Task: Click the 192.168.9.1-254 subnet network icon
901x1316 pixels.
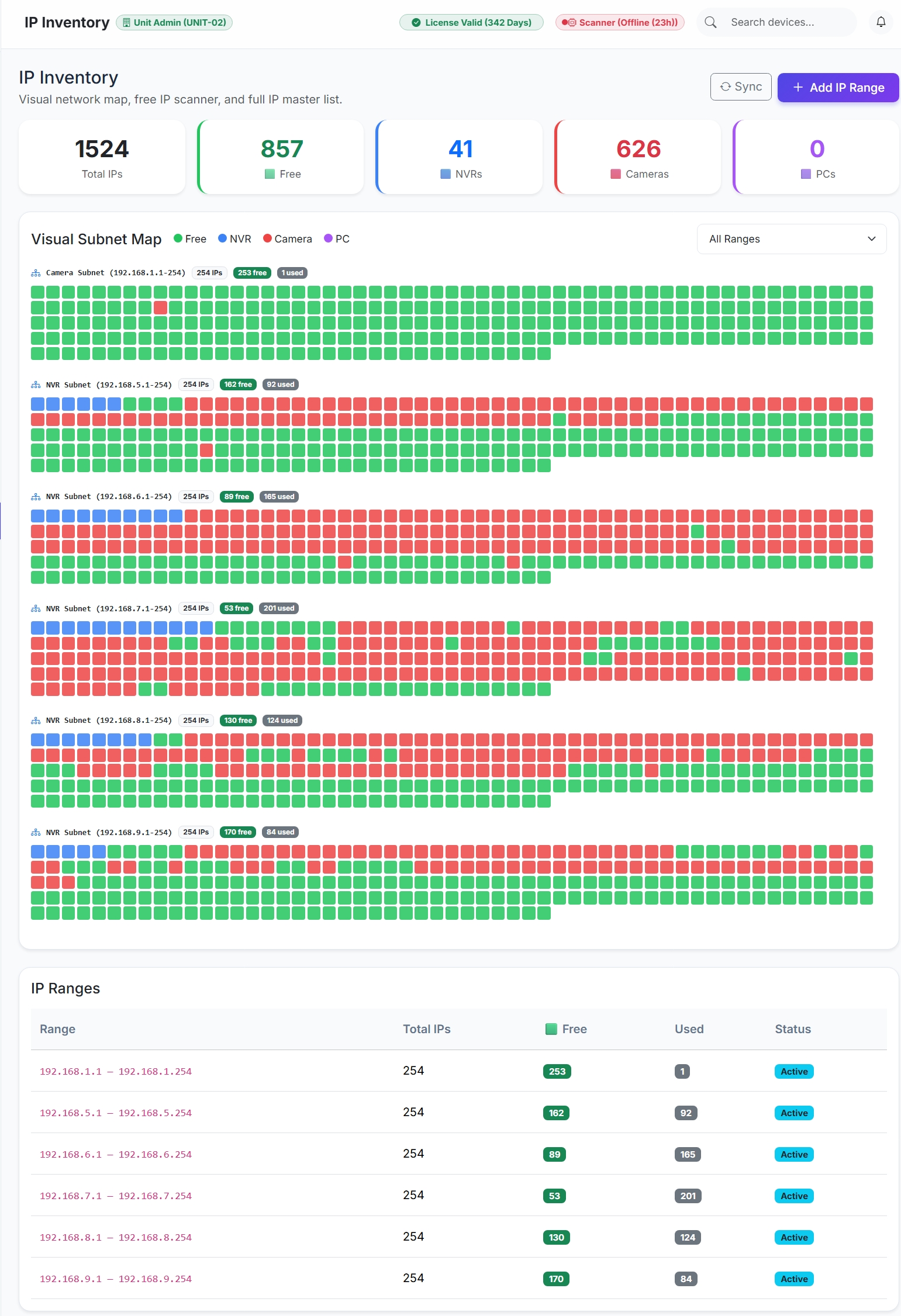Action: [36, 832]
